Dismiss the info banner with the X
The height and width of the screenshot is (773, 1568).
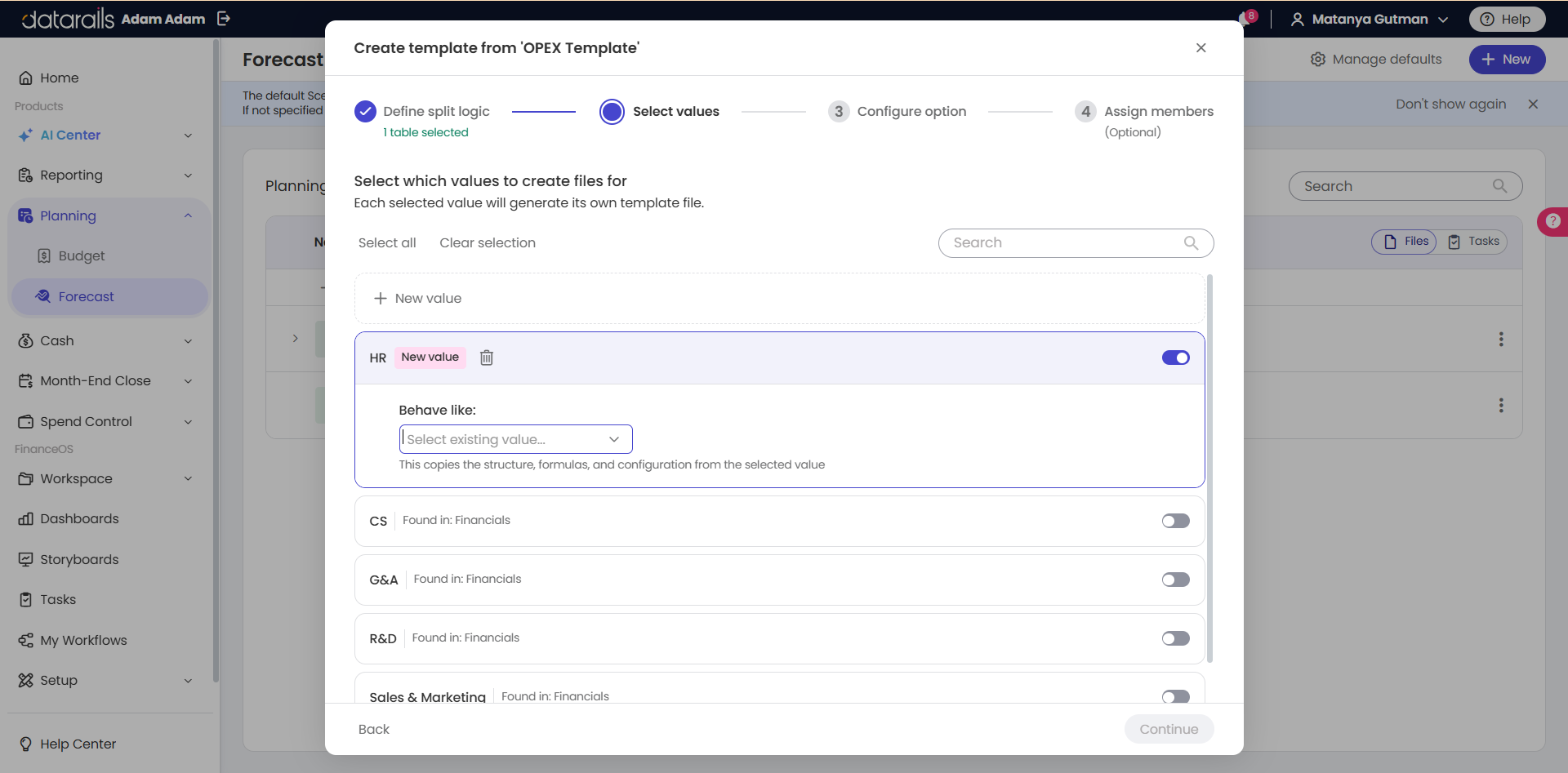point(1533,104)
